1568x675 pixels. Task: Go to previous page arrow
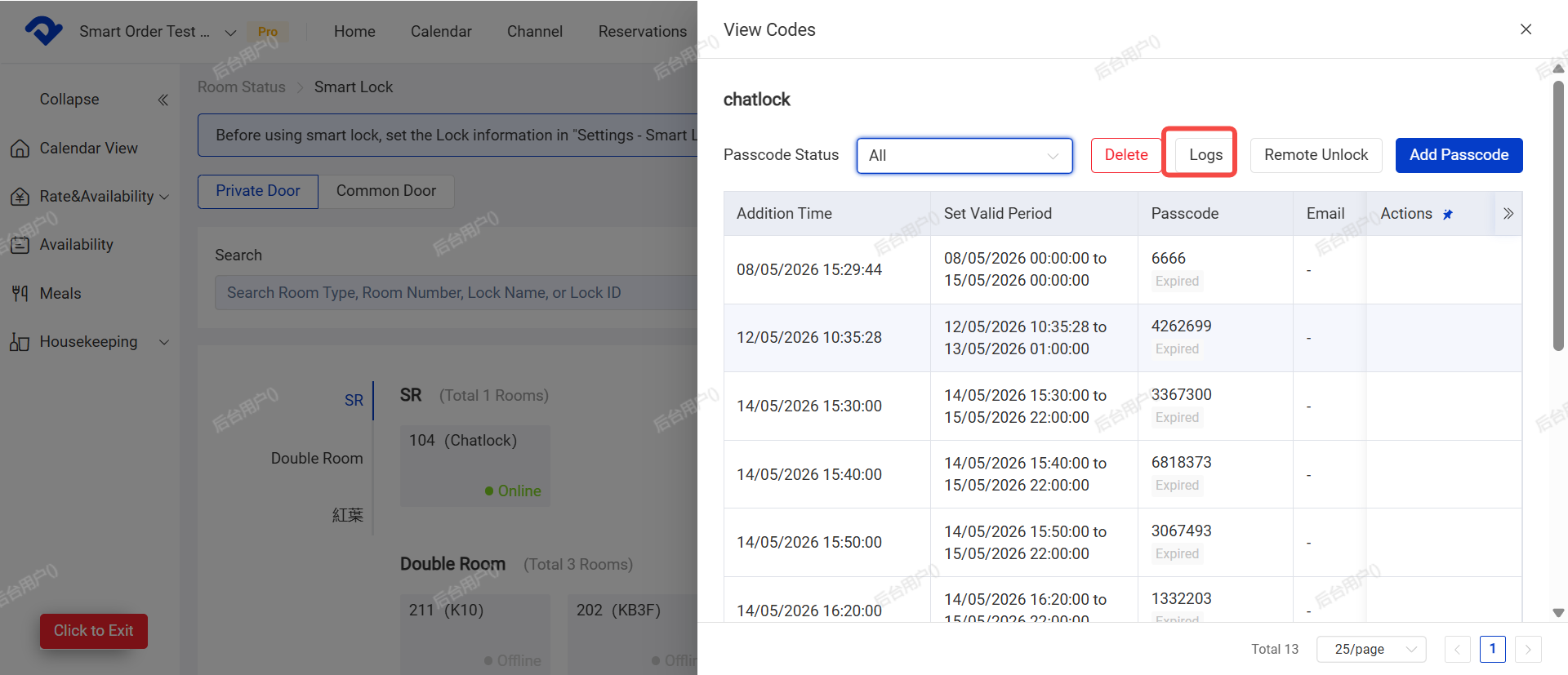pyautogui.click(x=1458, y=650)
